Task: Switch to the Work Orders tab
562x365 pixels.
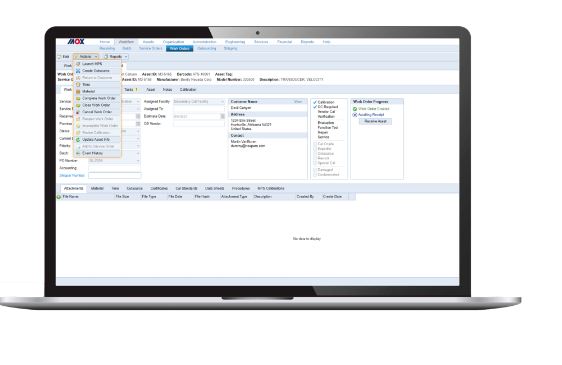Action: click(179, 48)
